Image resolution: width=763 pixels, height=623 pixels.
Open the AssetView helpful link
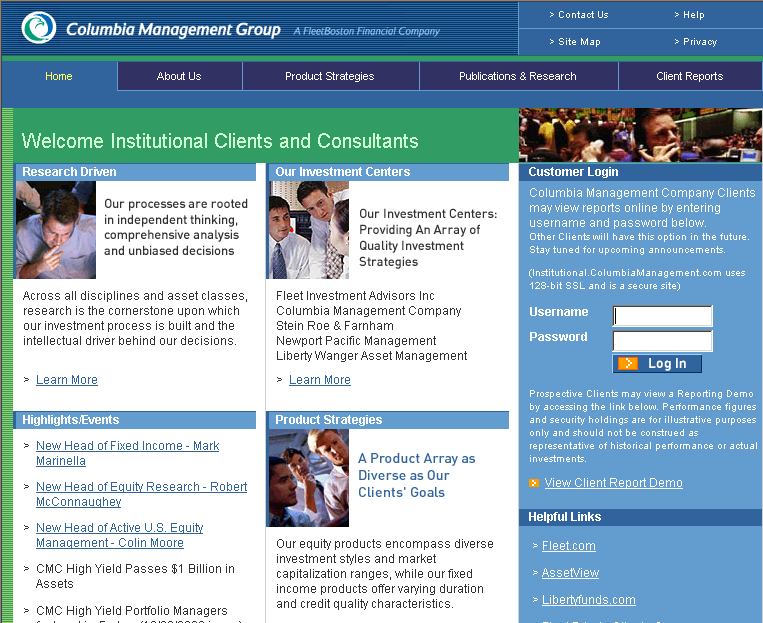(x=570, y=573)
